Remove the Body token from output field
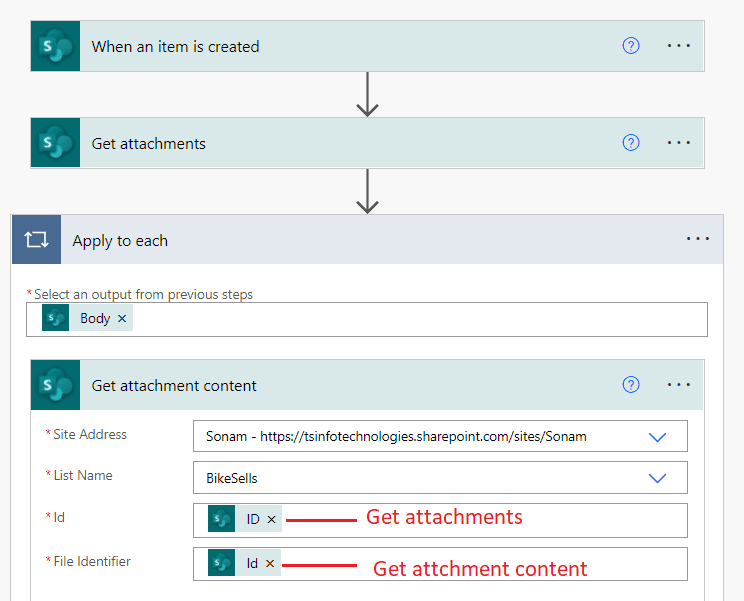This screenshot has width=744, height=601. click(122, 319)
